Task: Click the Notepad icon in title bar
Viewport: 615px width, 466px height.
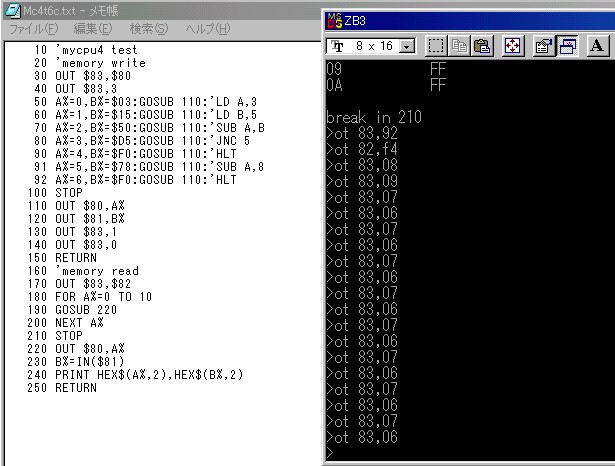Action: [x=10, y=9]
